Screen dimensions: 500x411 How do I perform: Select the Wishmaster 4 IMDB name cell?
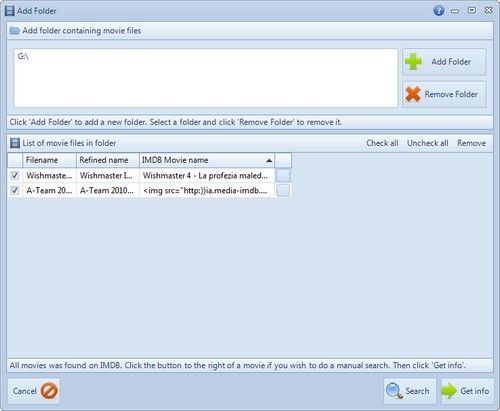point(207,175)
